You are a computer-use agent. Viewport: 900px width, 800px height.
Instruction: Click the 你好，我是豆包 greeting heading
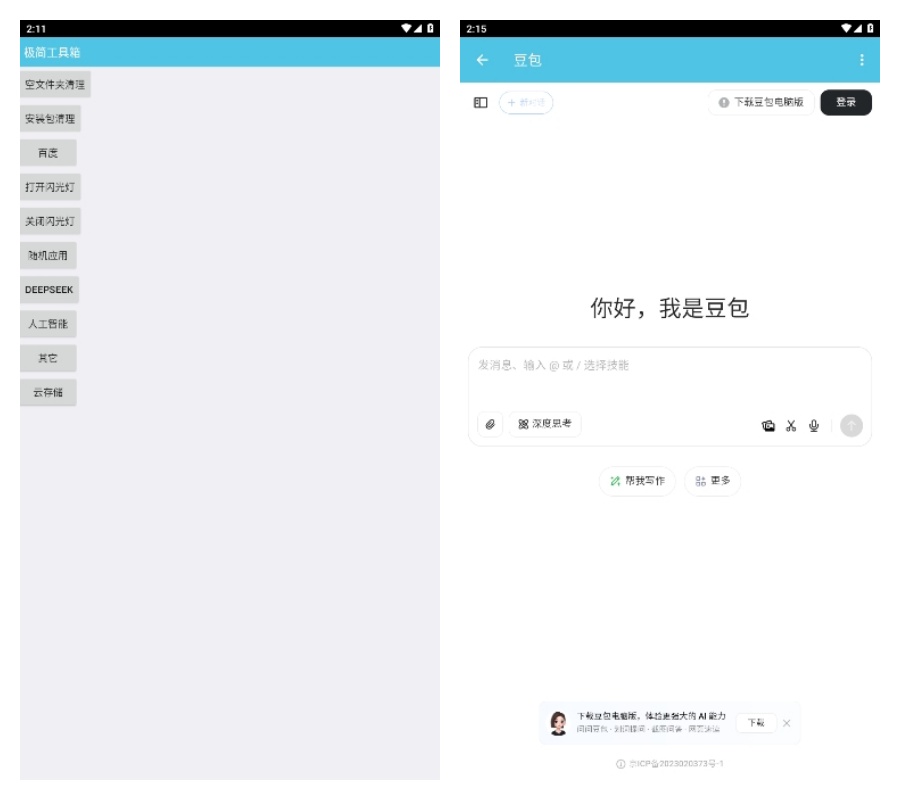[x=669, y=308]
